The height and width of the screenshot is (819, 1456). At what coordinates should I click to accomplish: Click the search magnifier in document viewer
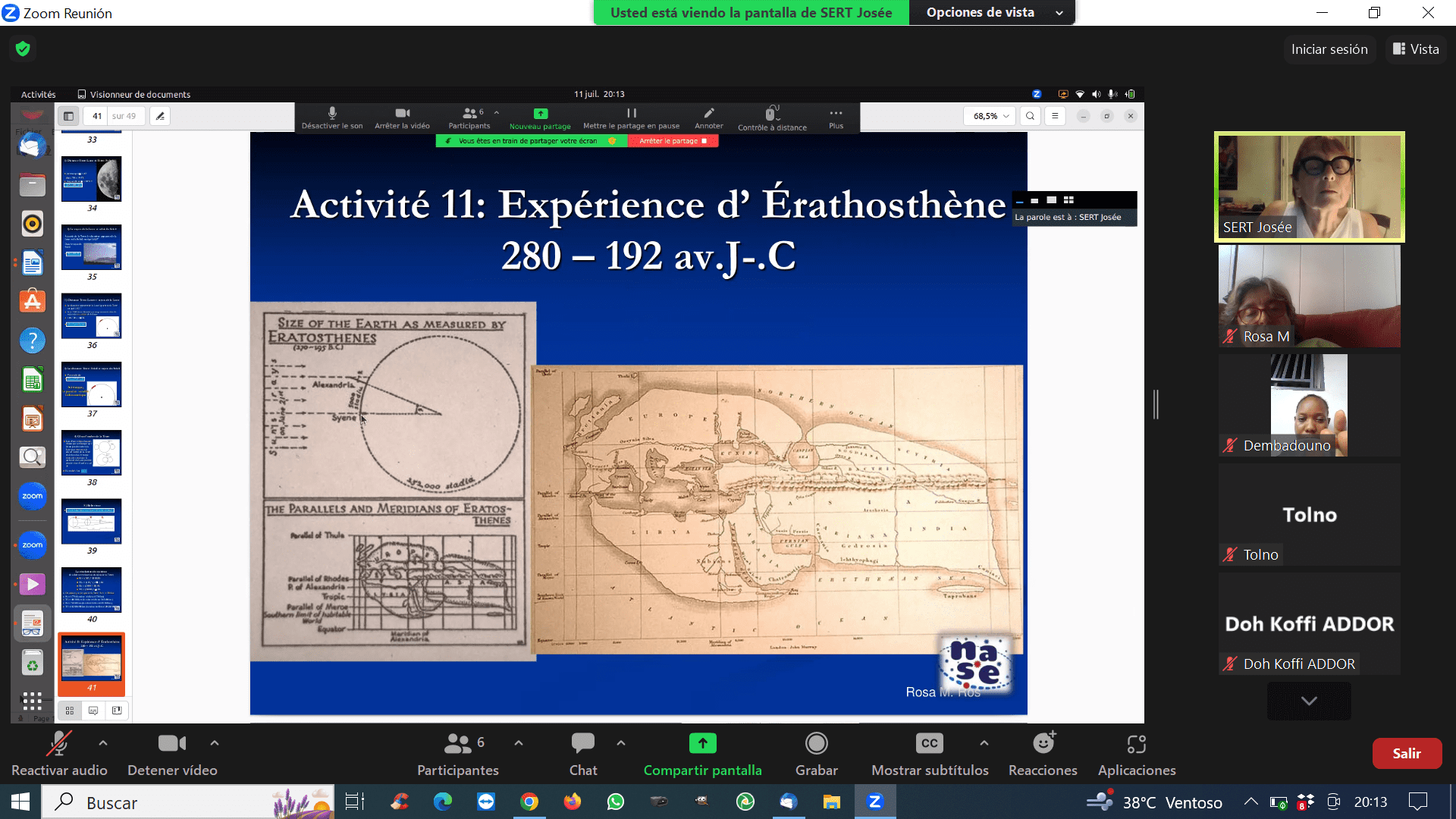(x=1030, y=116)
